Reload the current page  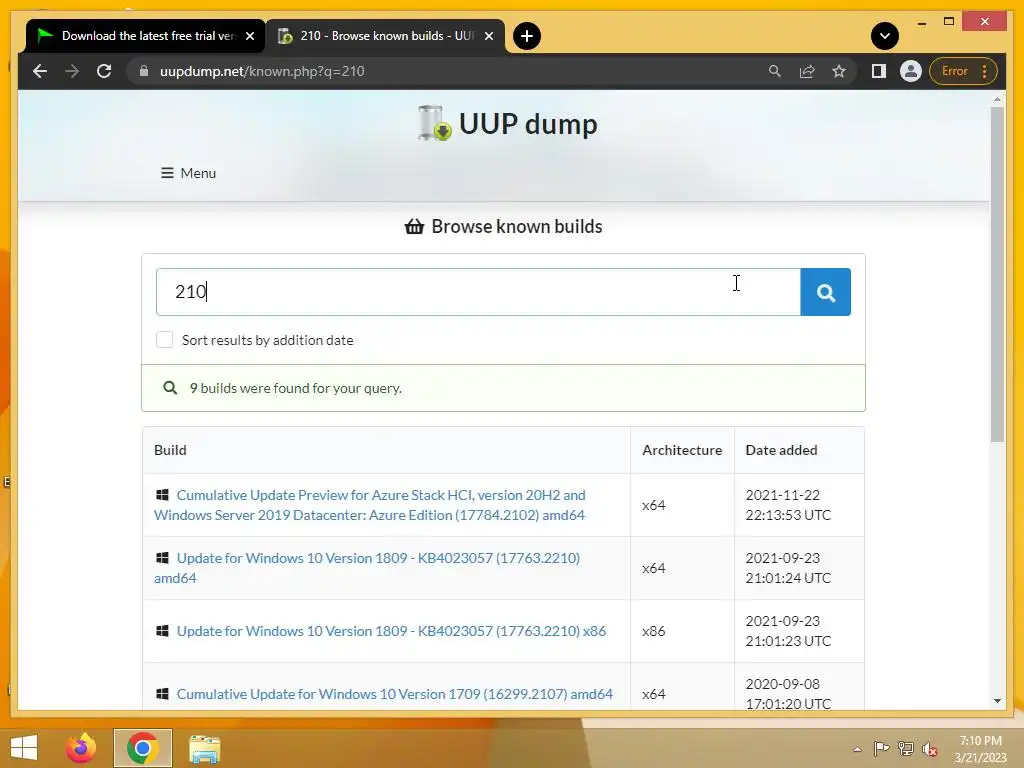click(104, 71)
